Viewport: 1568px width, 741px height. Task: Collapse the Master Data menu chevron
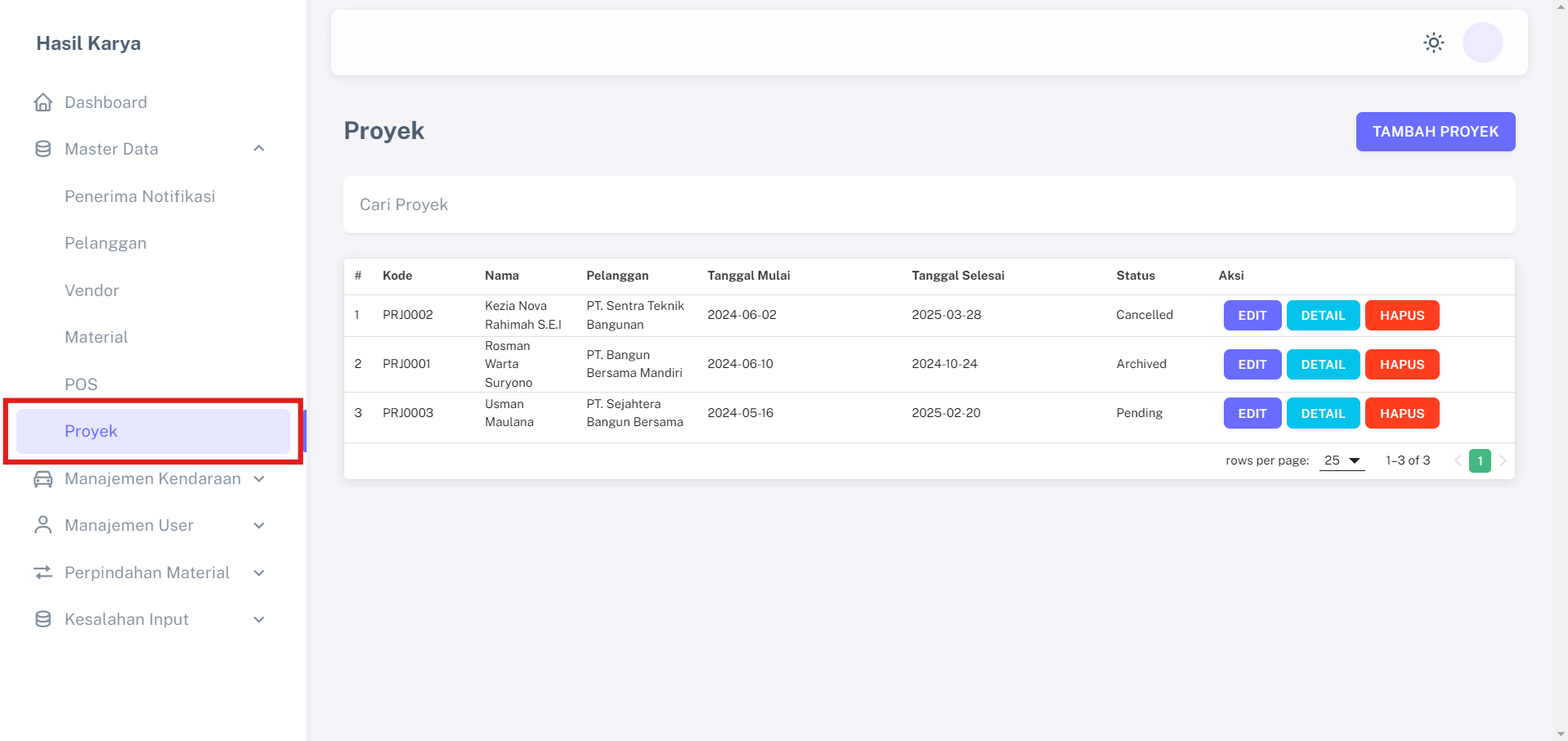(x=259, y=149)
